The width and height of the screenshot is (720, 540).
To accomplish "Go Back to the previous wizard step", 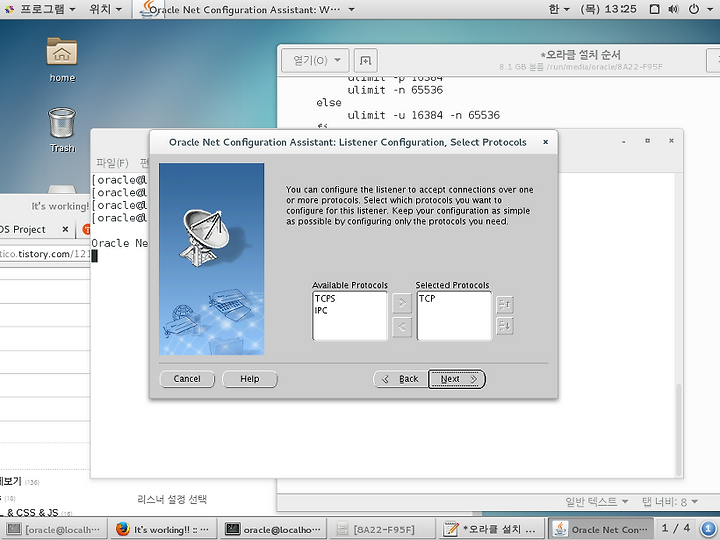I will click(401, 379).
